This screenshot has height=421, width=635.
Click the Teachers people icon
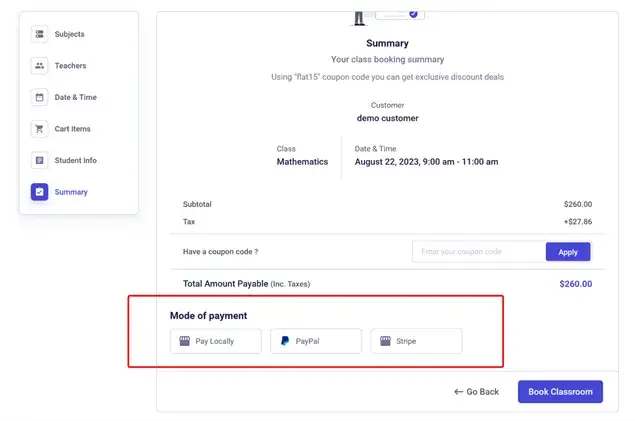(x=39, y=66)
